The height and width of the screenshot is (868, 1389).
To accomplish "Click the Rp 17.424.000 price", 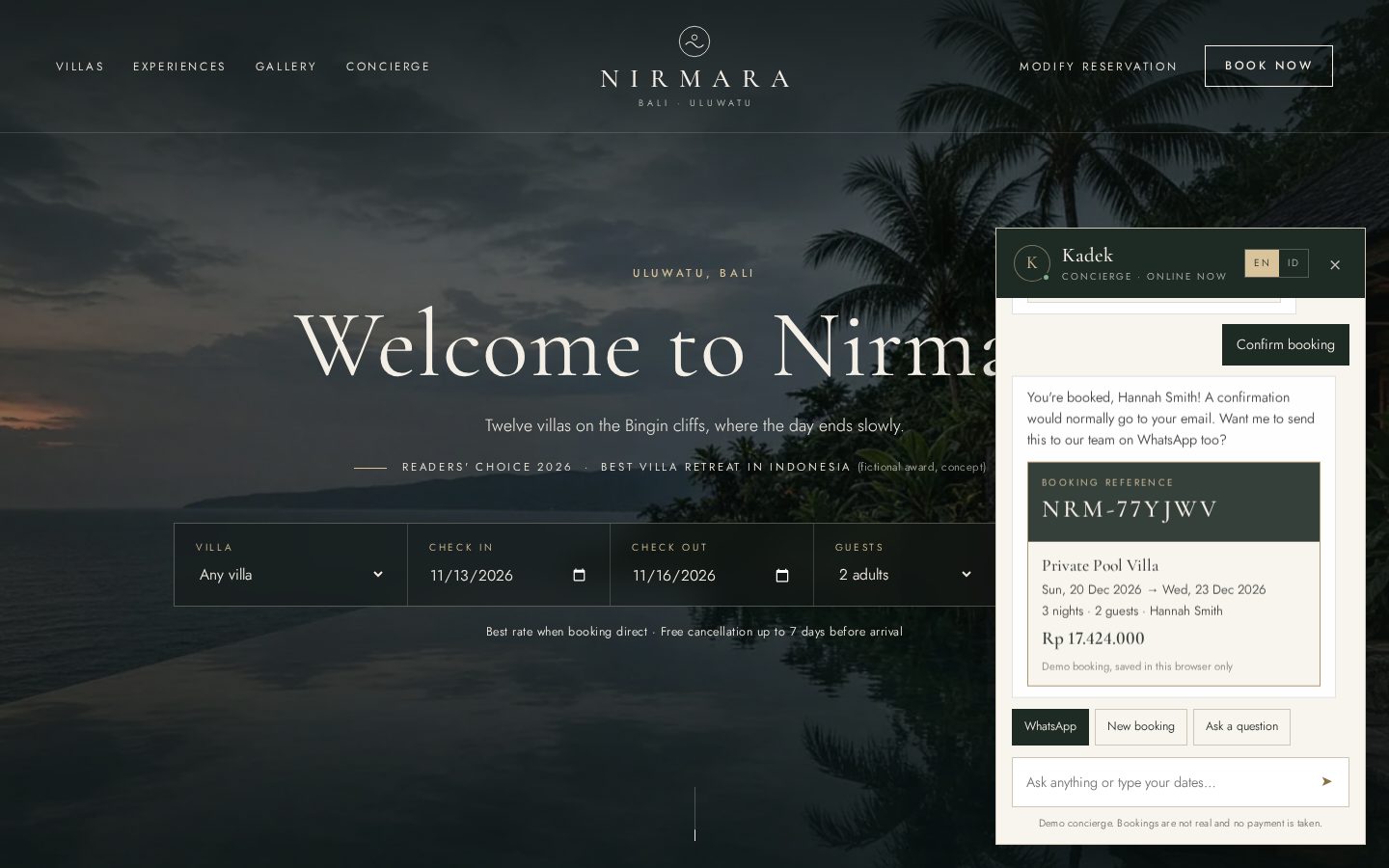I will pos(1093,638).
